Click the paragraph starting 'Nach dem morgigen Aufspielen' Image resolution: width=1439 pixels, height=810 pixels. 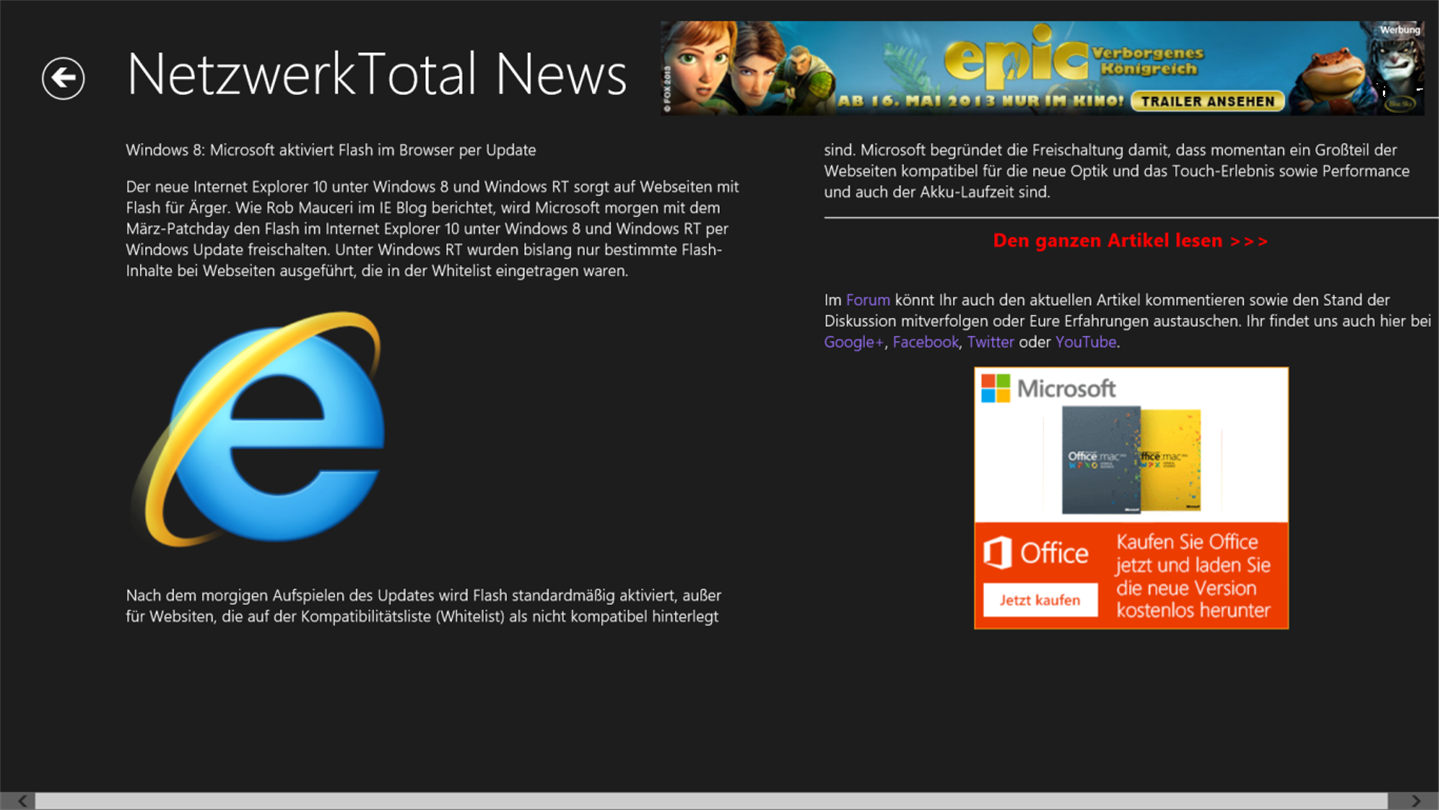coord(424,606)
